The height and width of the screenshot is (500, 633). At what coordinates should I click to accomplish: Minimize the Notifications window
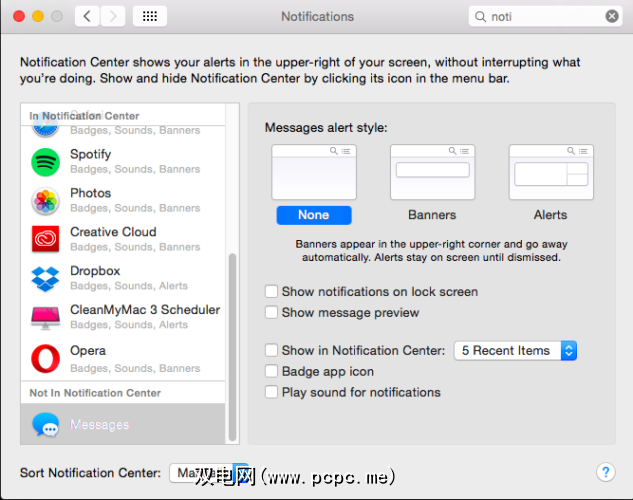38,16
